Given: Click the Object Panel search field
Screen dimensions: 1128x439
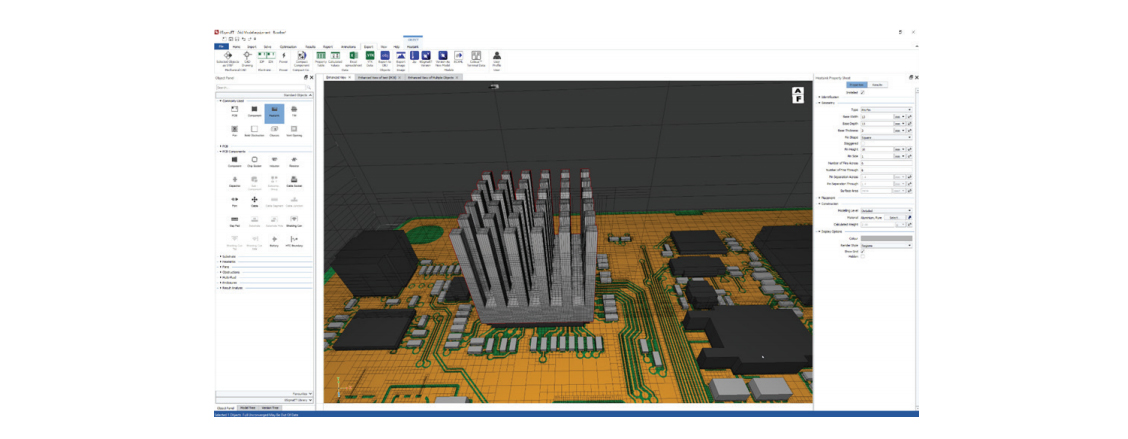Looking at the screenshot, I should tap(261, 88).
